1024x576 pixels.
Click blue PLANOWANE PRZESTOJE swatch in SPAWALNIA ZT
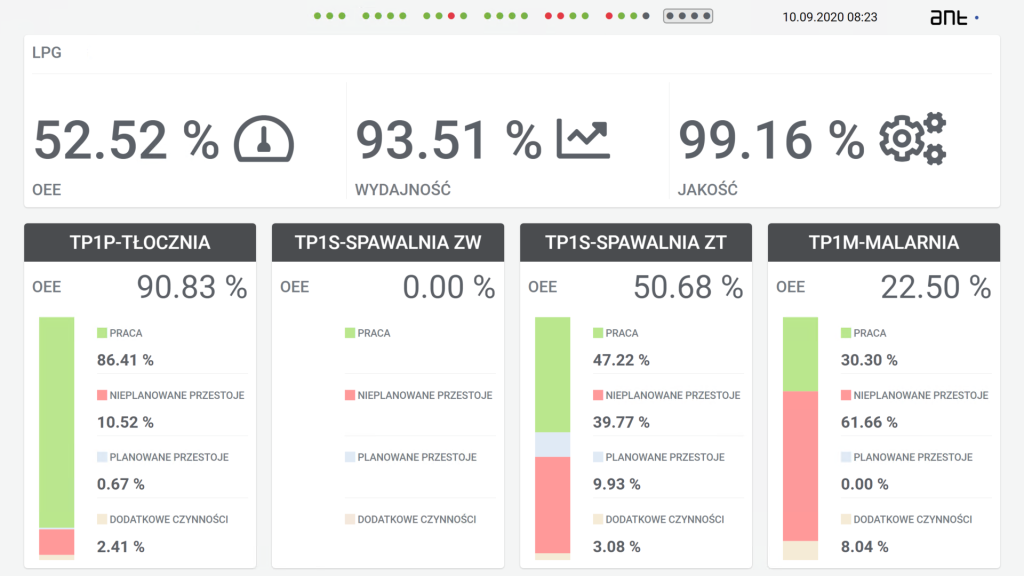pos(598,457)
